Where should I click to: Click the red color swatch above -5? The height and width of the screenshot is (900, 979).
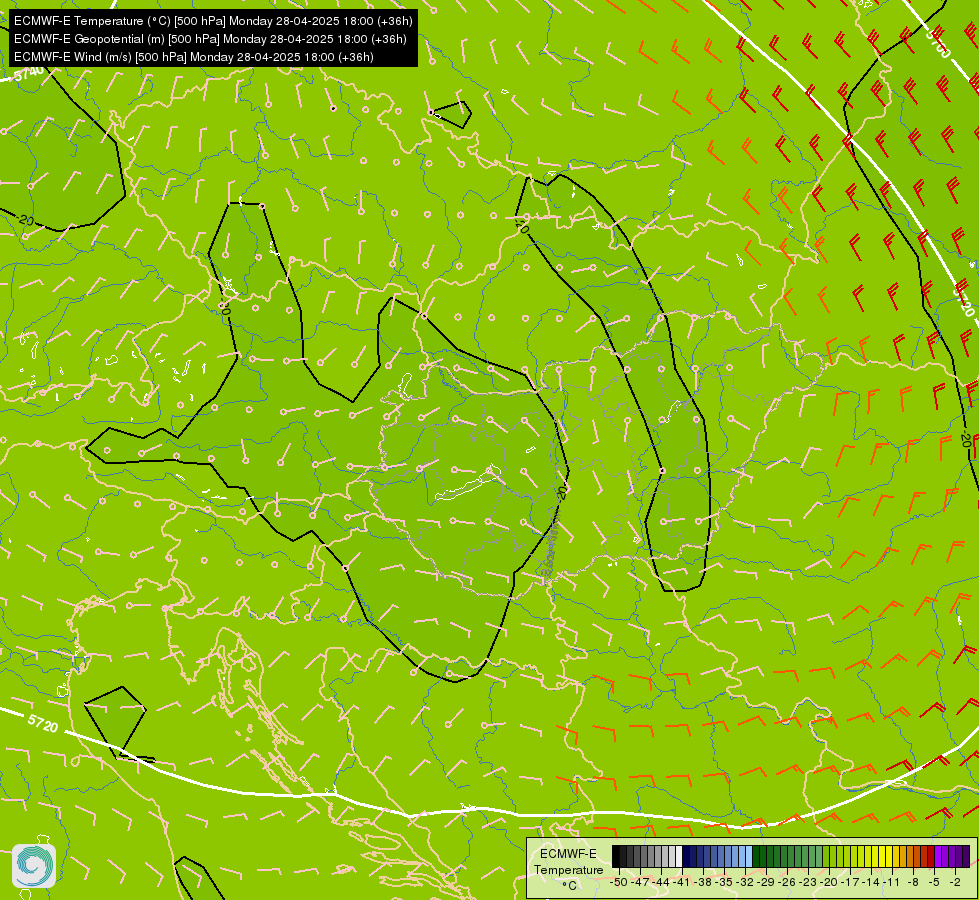[x=931, y=856]
